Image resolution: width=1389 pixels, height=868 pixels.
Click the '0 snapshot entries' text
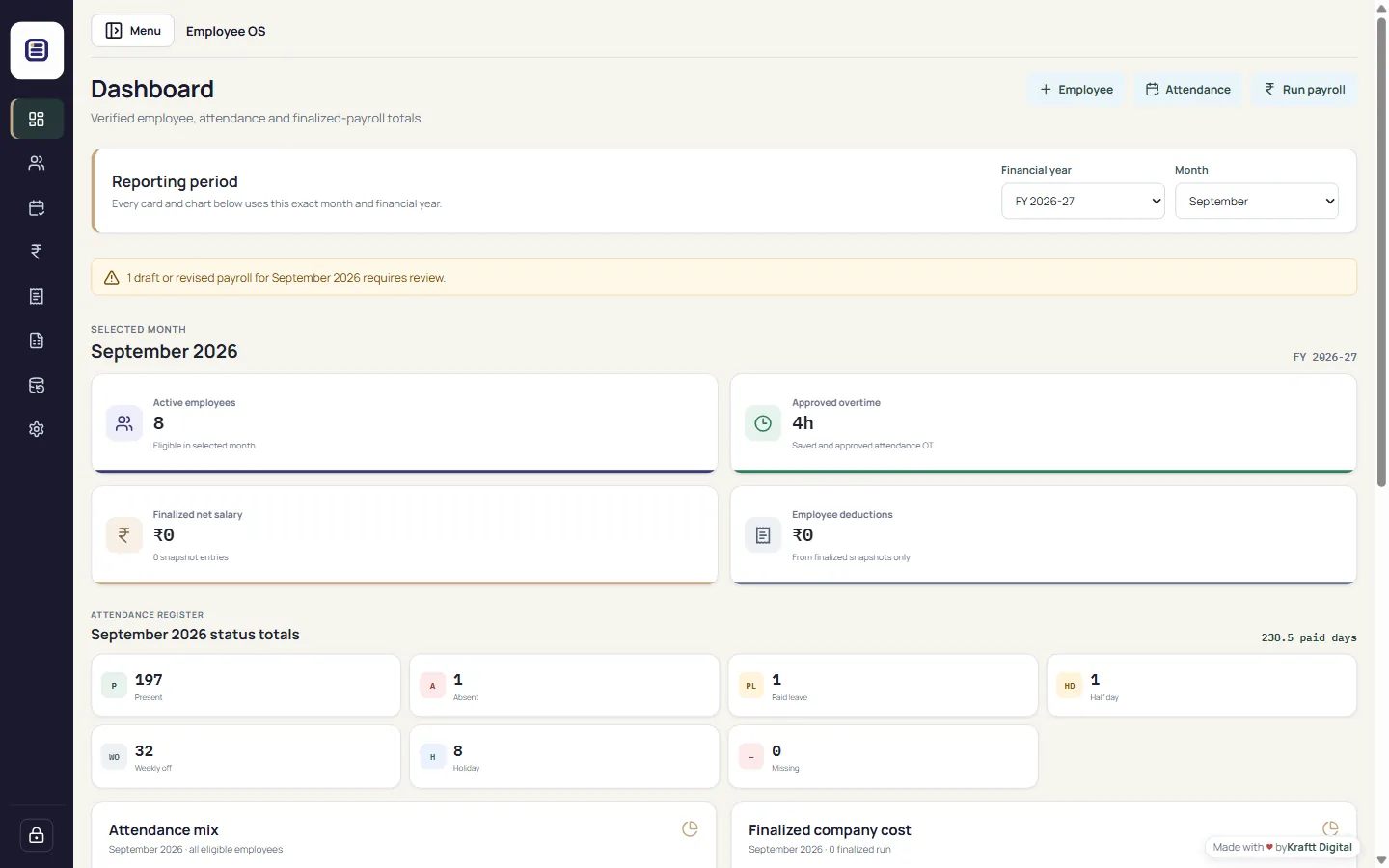point(191,557)
